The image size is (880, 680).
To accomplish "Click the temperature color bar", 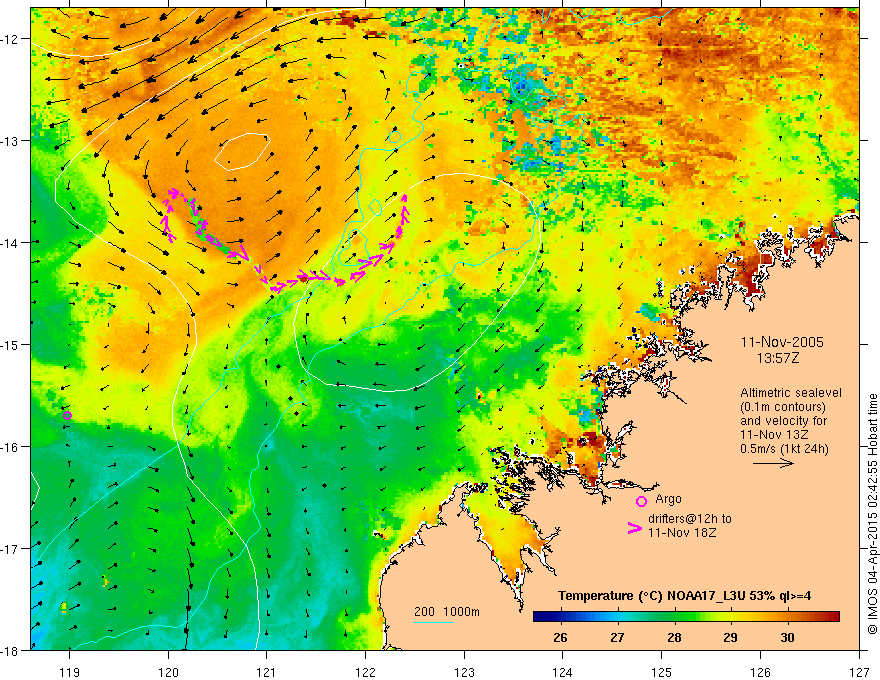I will click(x=686, y=617).
